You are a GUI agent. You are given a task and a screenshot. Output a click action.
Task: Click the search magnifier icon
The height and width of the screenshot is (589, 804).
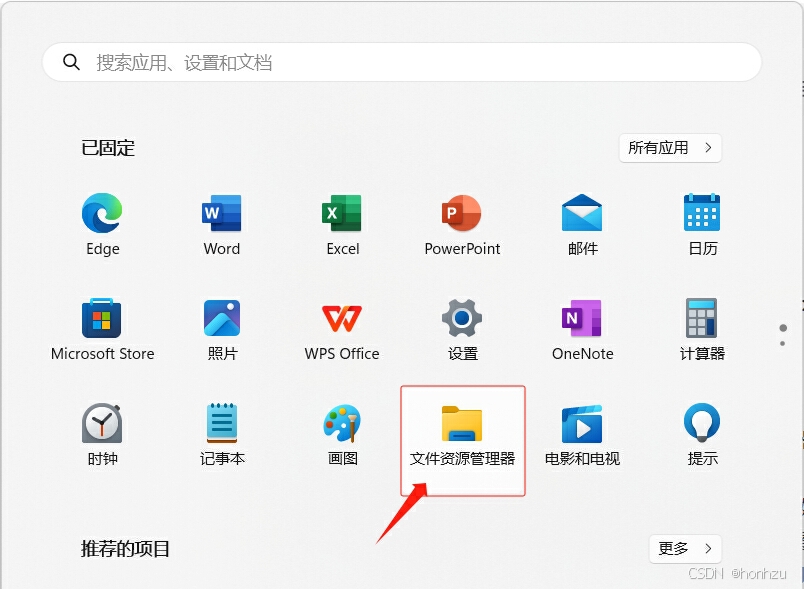(71, 62)
